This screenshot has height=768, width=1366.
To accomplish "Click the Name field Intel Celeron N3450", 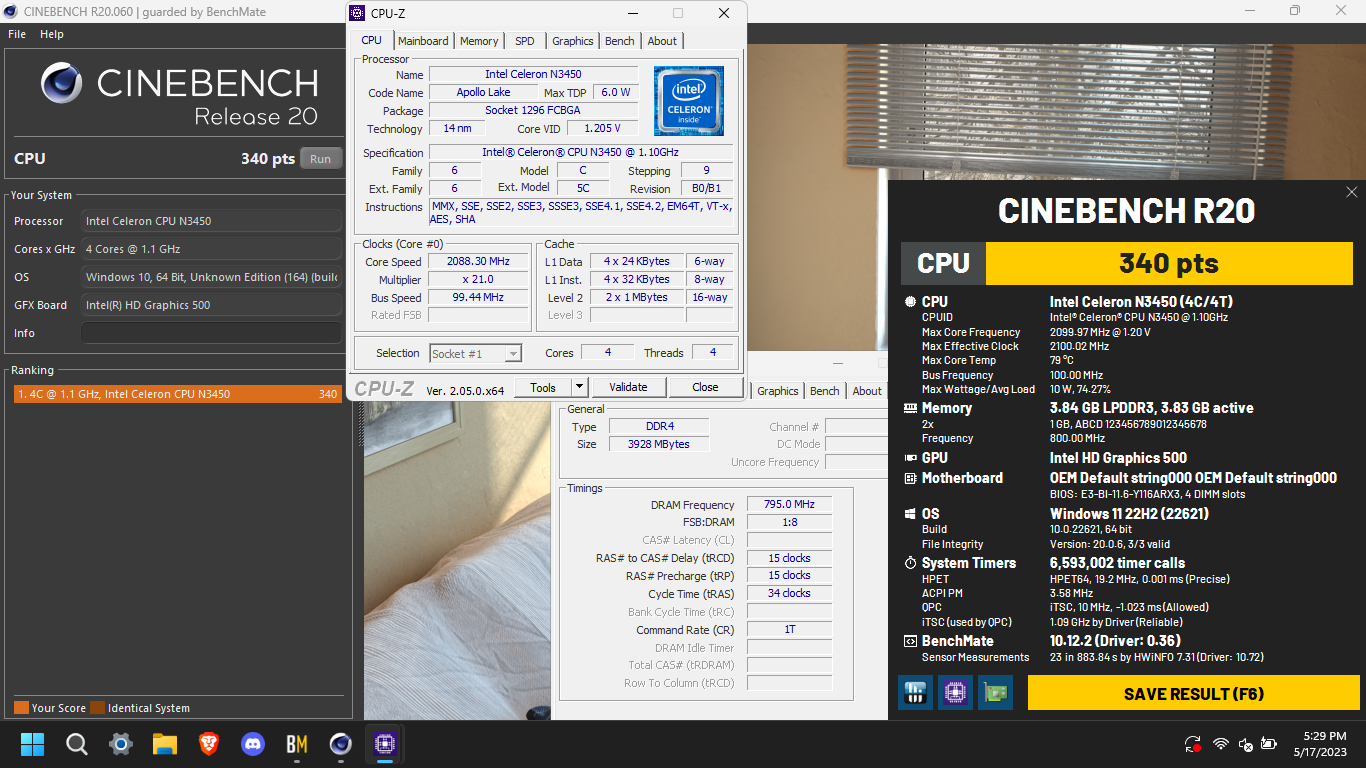I will (533, 75).
